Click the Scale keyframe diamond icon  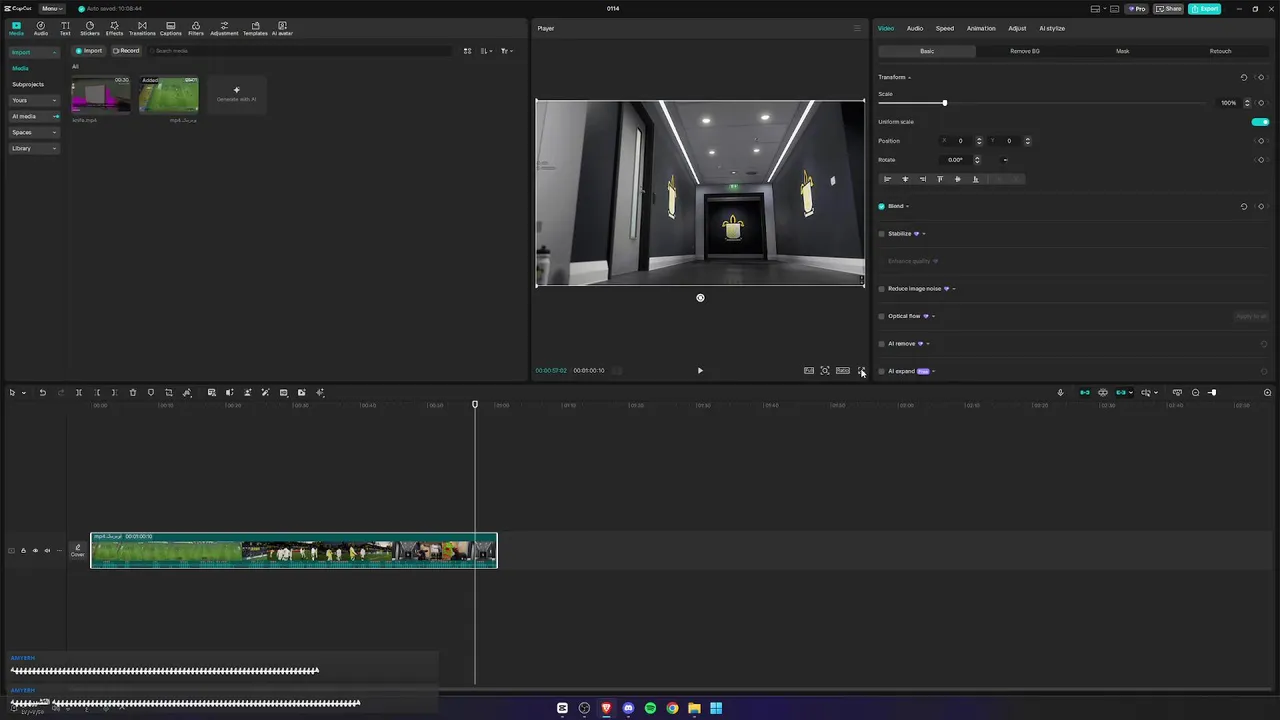click(x=1261, y=103)
